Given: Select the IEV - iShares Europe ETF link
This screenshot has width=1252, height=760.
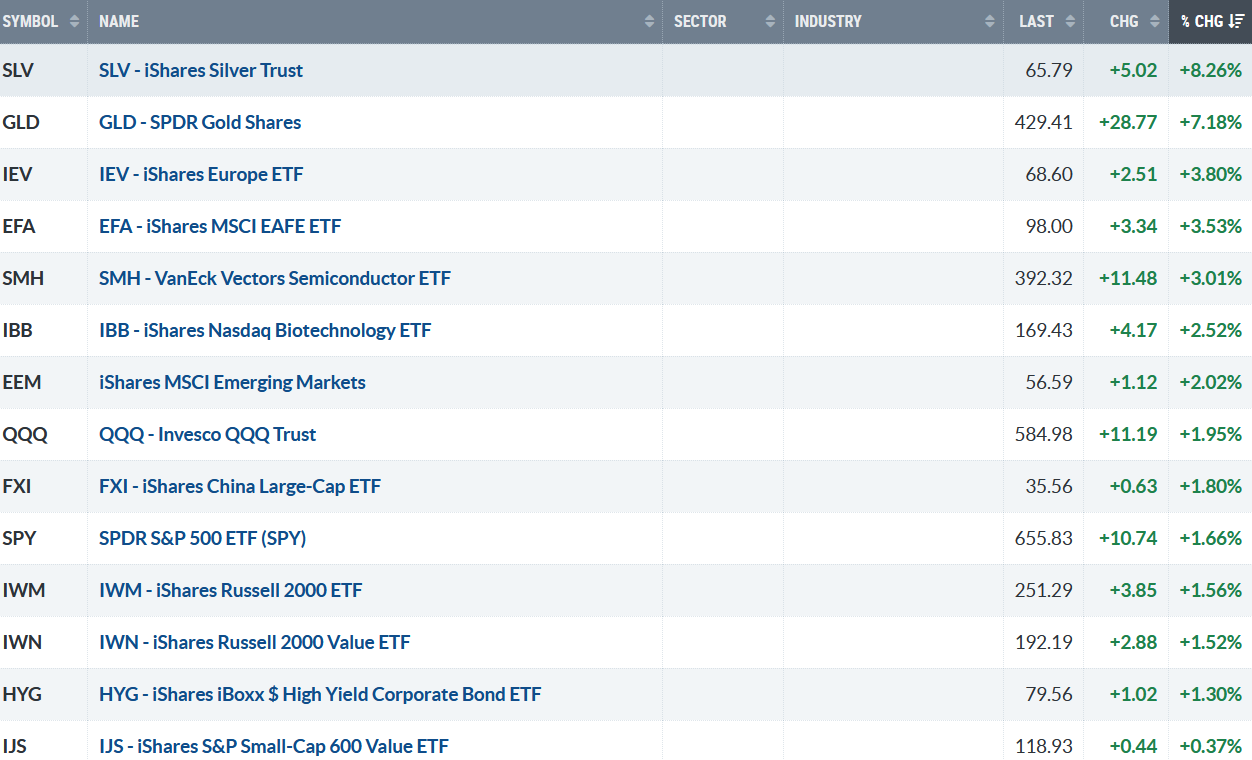Looking at the screenshot, I should point(200,174).
